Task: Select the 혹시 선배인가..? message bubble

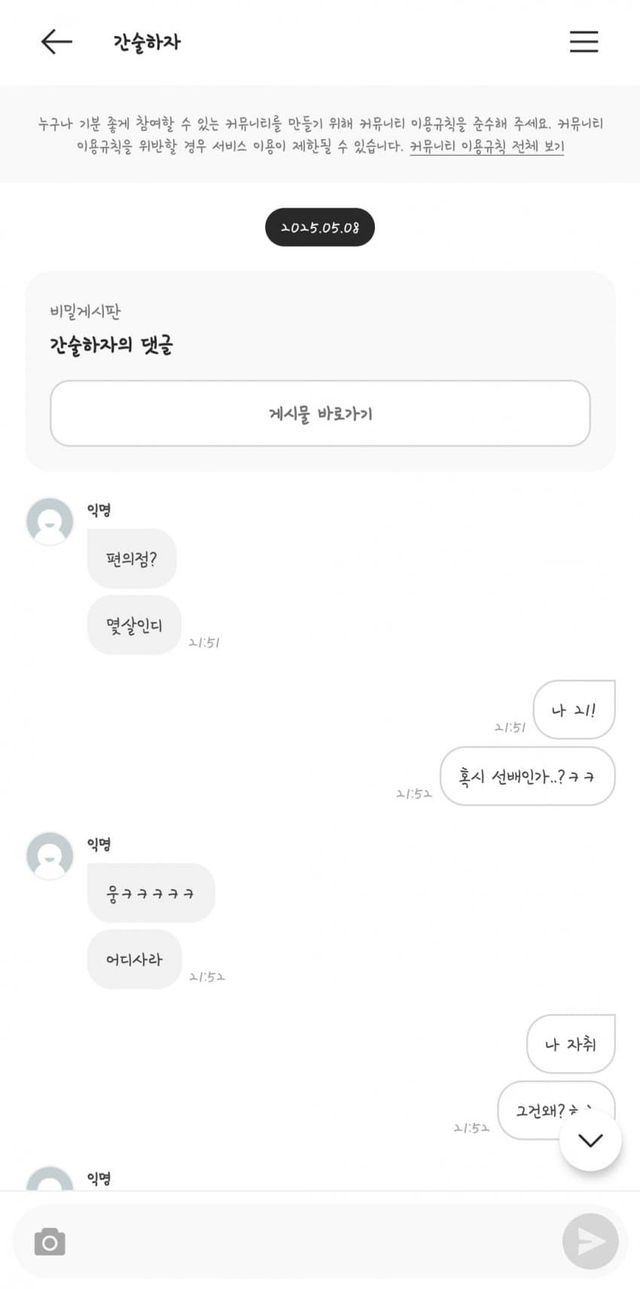Action: tap(527, 776)
